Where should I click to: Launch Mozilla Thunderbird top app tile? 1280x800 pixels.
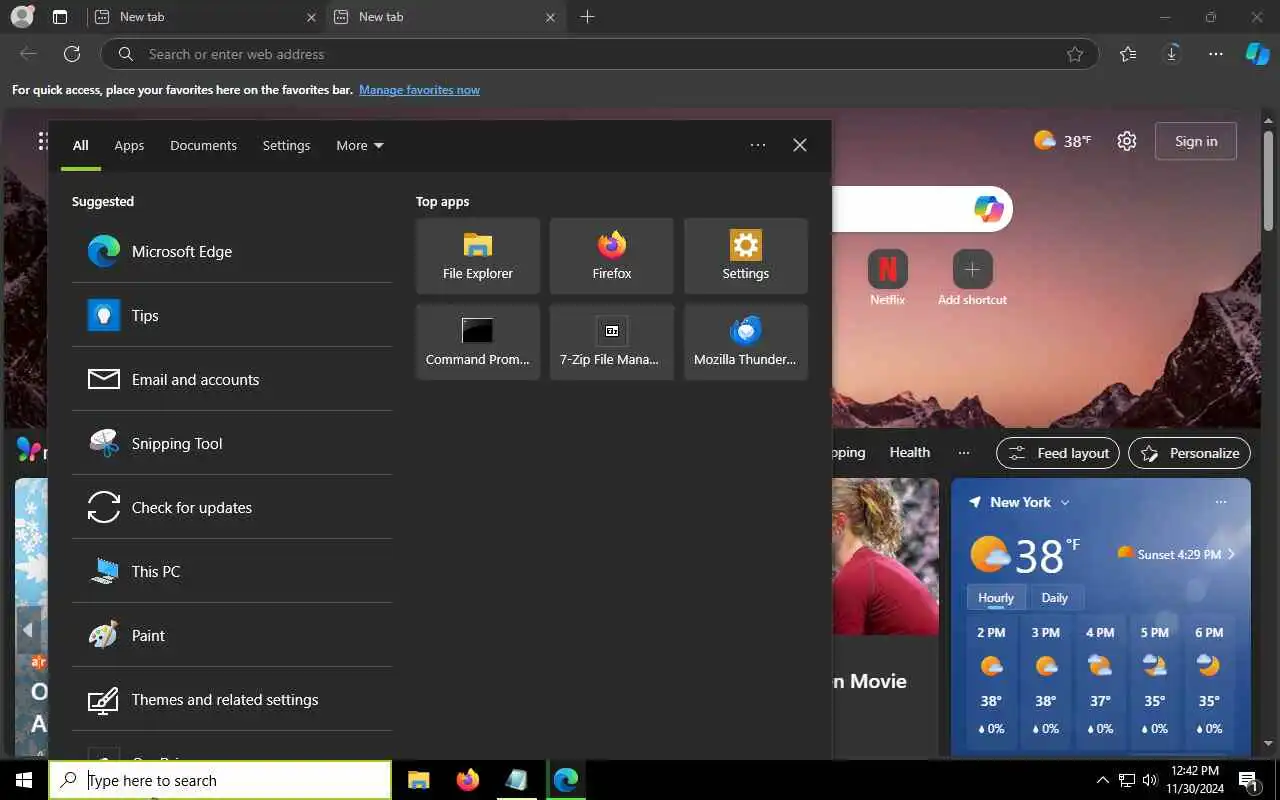coord(746,342)
